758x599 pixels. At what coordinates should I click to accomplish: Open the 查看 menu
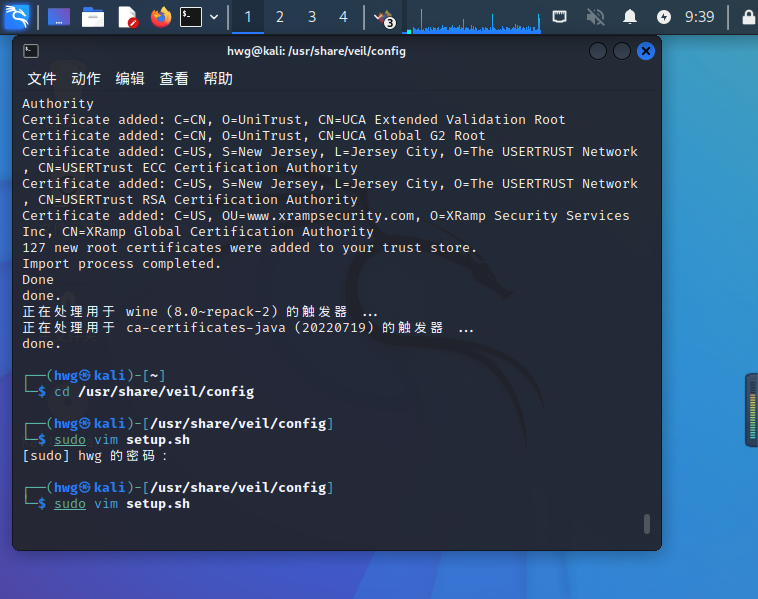(x=174, y=78)
